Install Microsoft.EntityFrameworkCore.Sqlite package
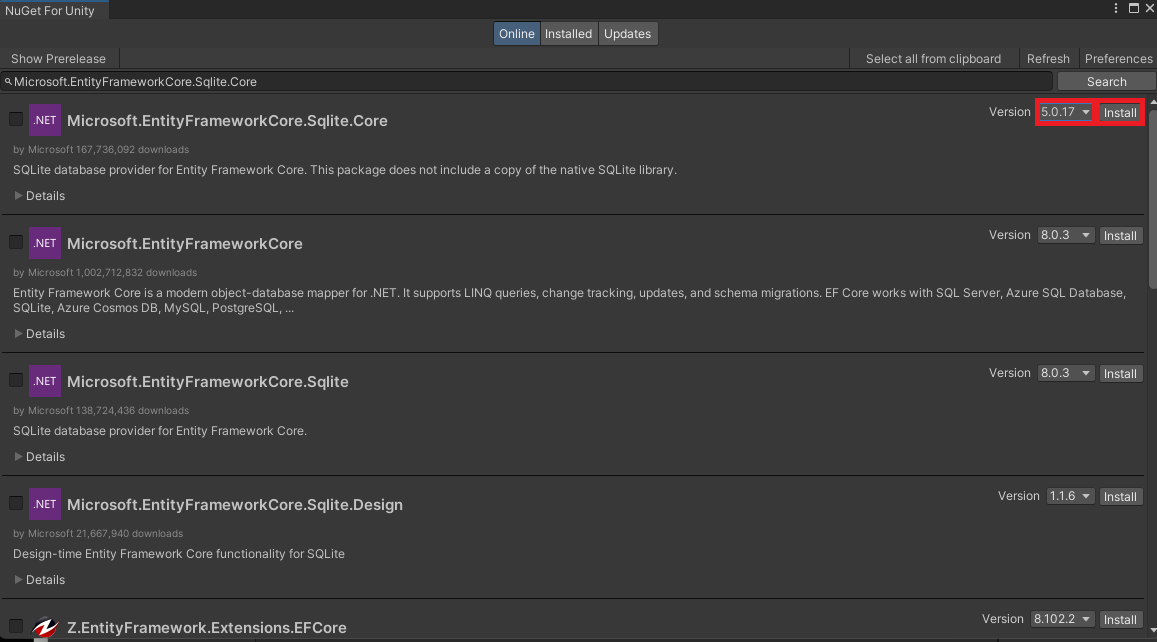 point(1120,374)
